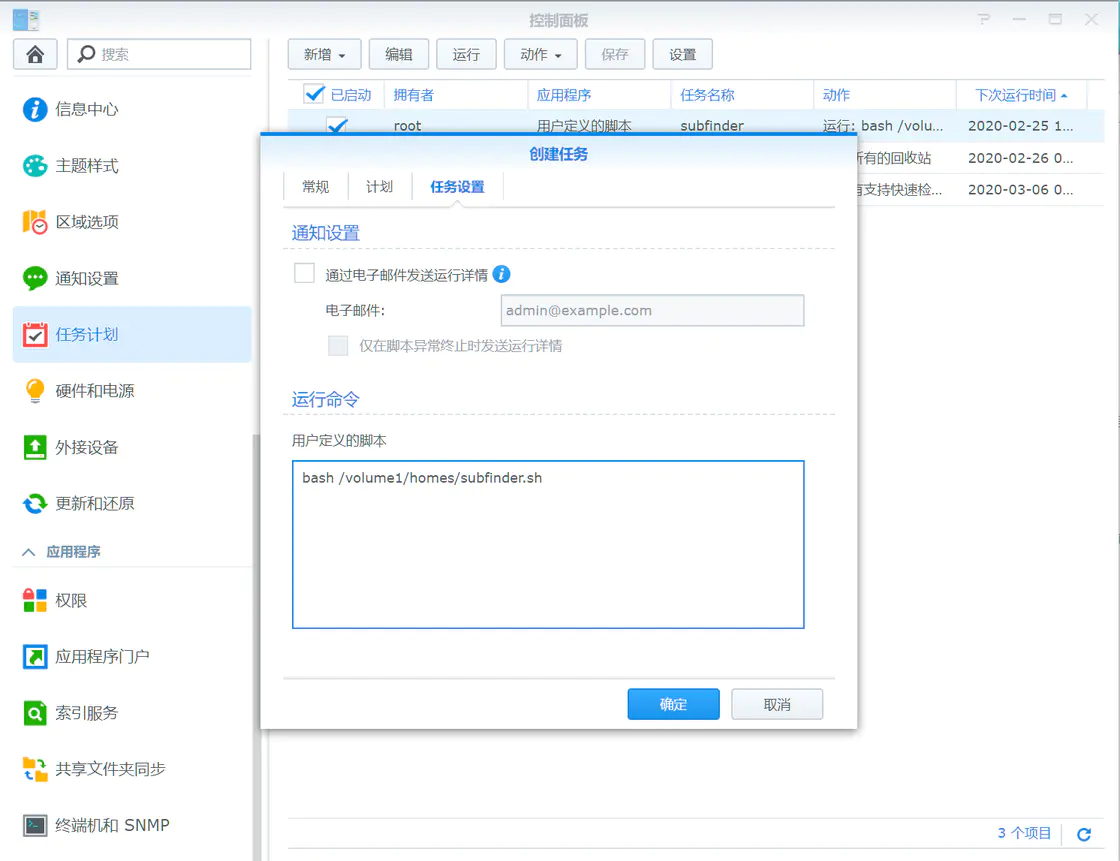The height and width of the screenshot is (861, 1120).
Task: Switch to the 计划 tab
Action: pos(379,186)
